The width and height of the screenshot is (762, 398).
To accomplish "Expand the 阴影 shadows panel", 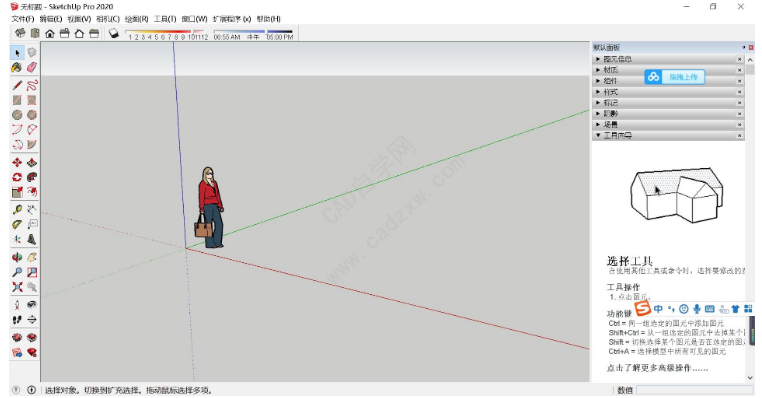I will tap(668, 113).
